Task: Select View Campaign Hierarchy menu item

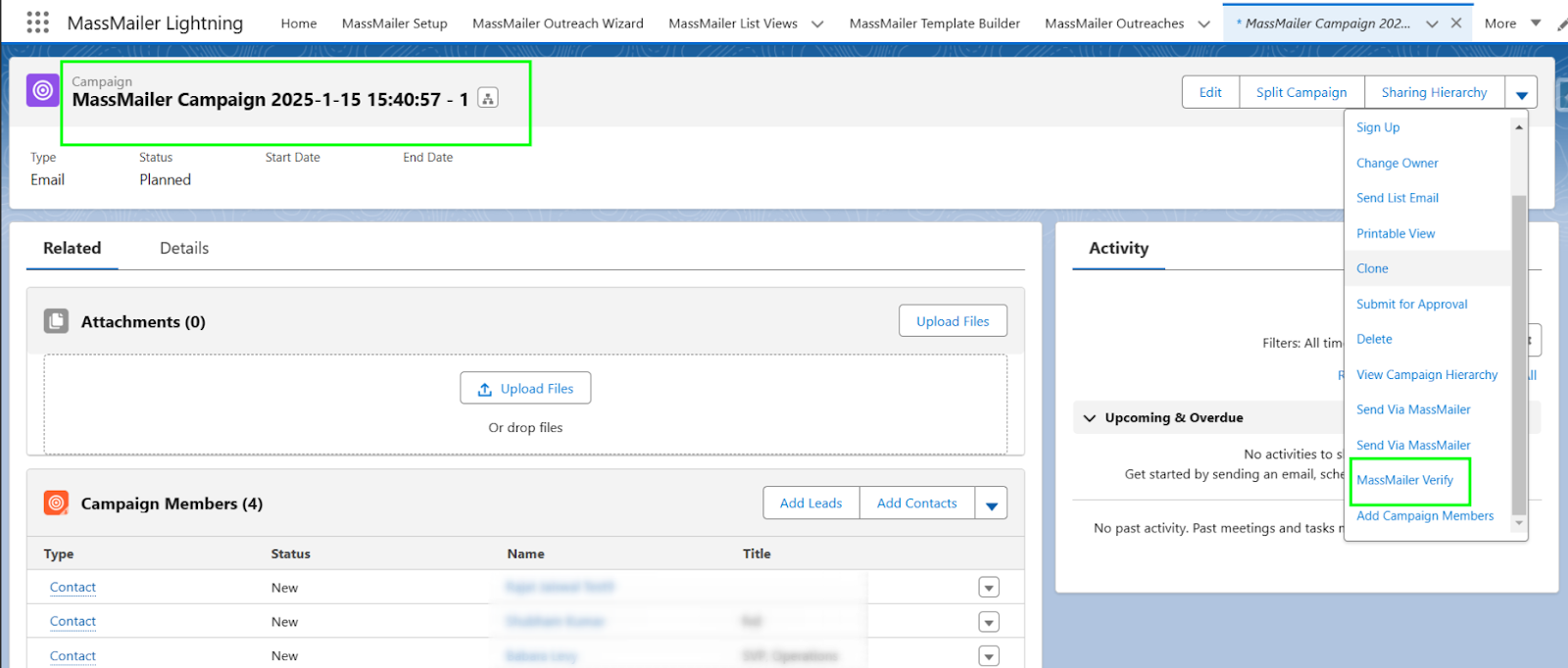Action: 1427,374
